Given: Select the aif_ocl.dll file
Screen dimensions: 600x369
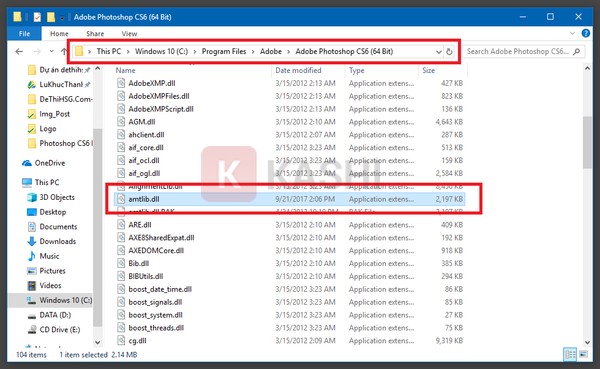Looking at the screenshot, I should (x=144, y=160).
